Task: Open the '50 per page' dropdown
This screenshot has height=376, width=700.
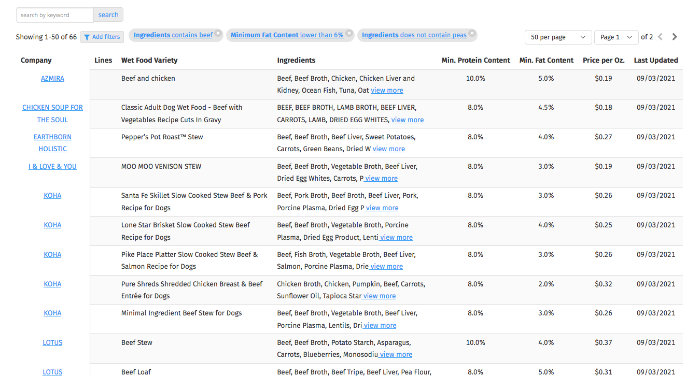Action: tap(558, 37)
